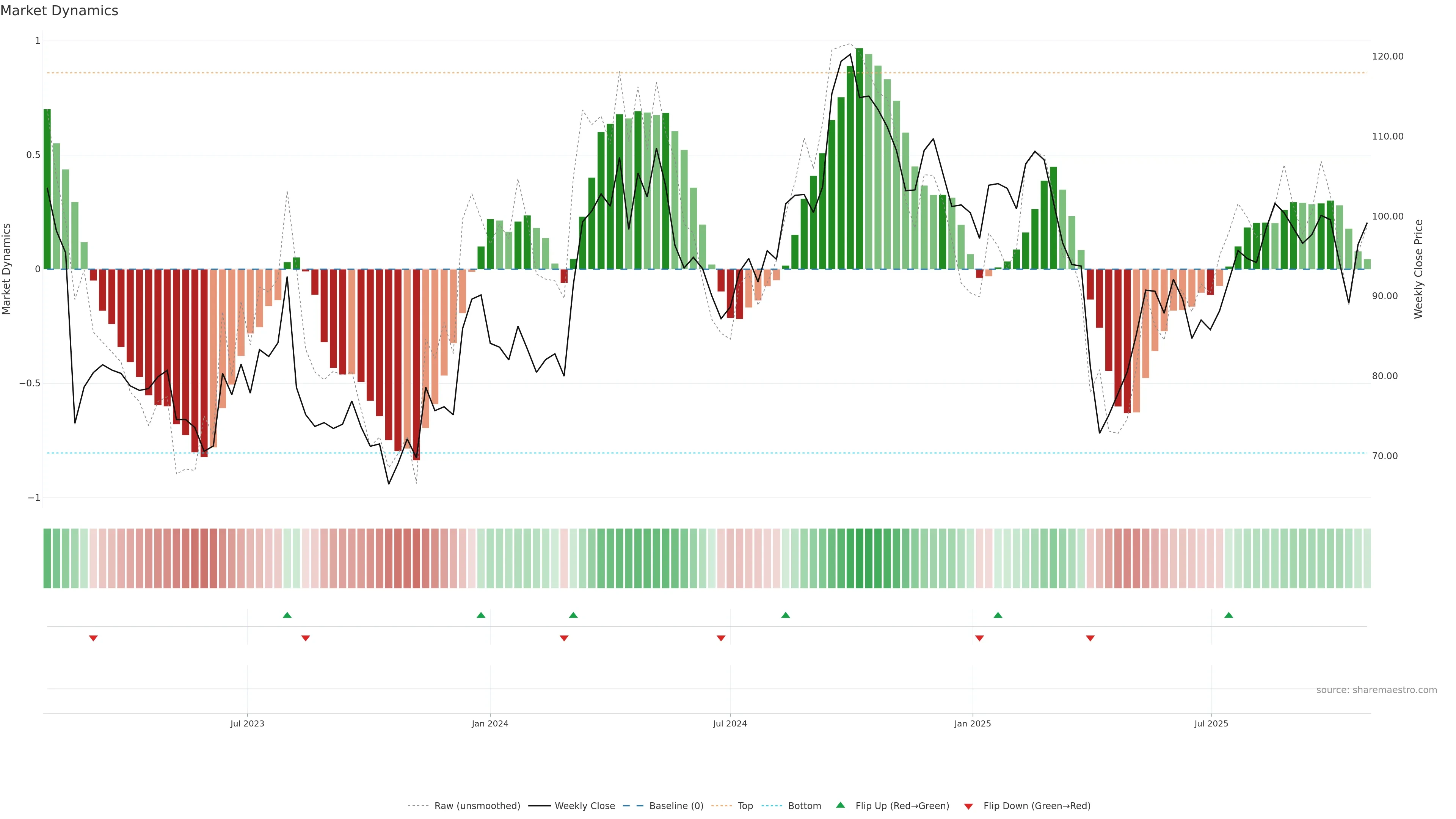This screenshot has height=819, width=1456.
Task: Click the Jan 2025 x-axis label
Action: coord(972,723)
